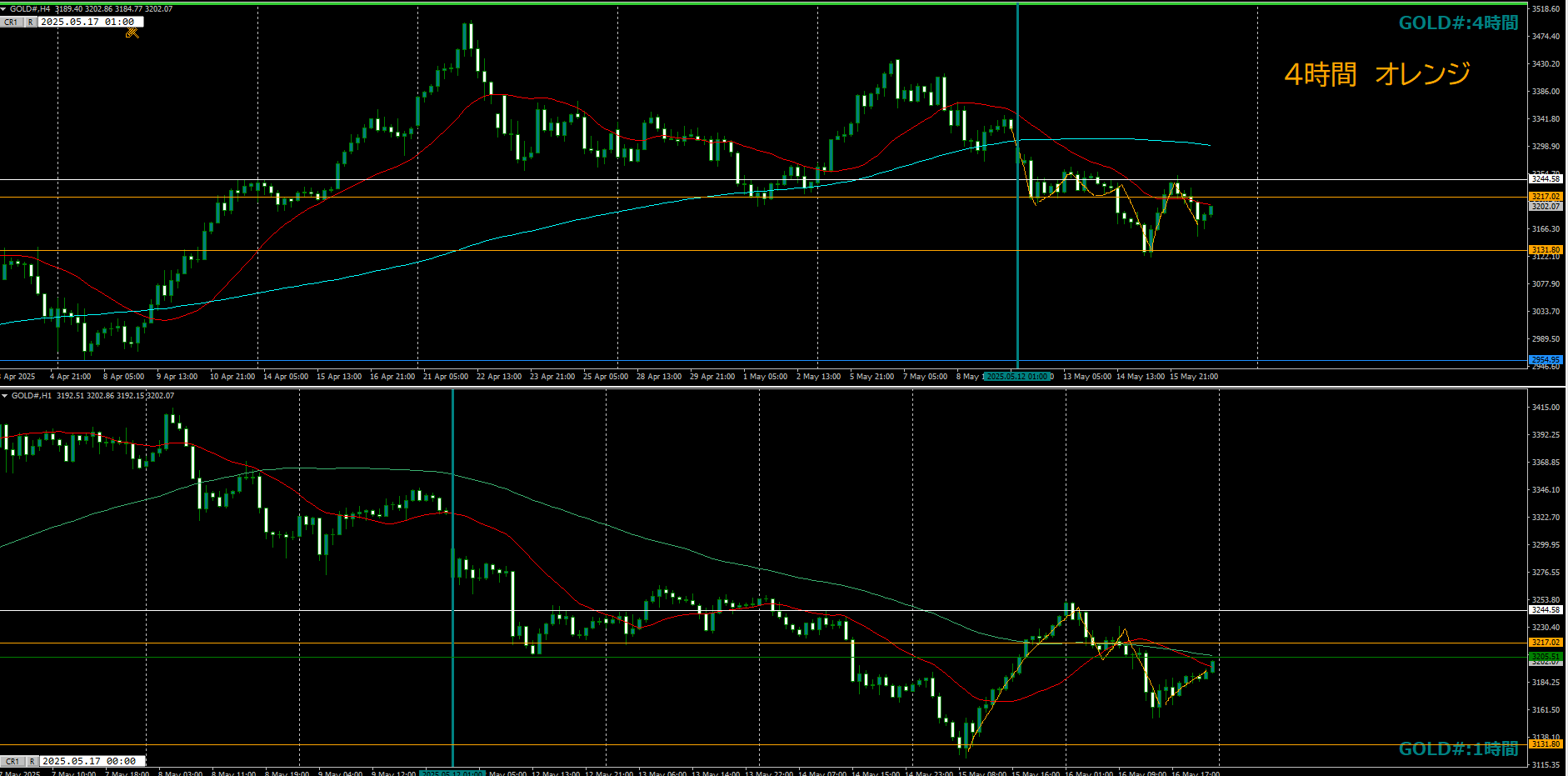Click the 3430.20 price on H4 scale
This screenshot has height=776, width=1568.
[1546, 64]
